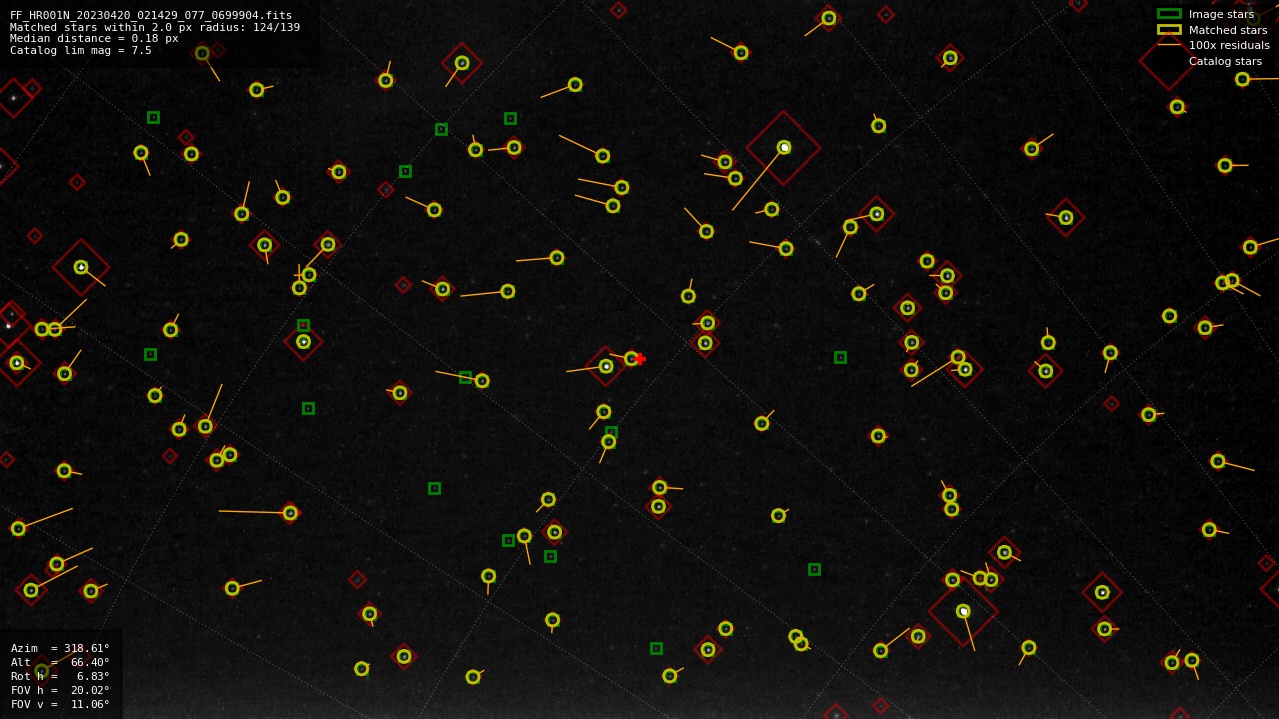This screenshot has height=719, width=1279.
Task: Click the green 'Image stars' legend swatch
Action: coord(1169,14)
